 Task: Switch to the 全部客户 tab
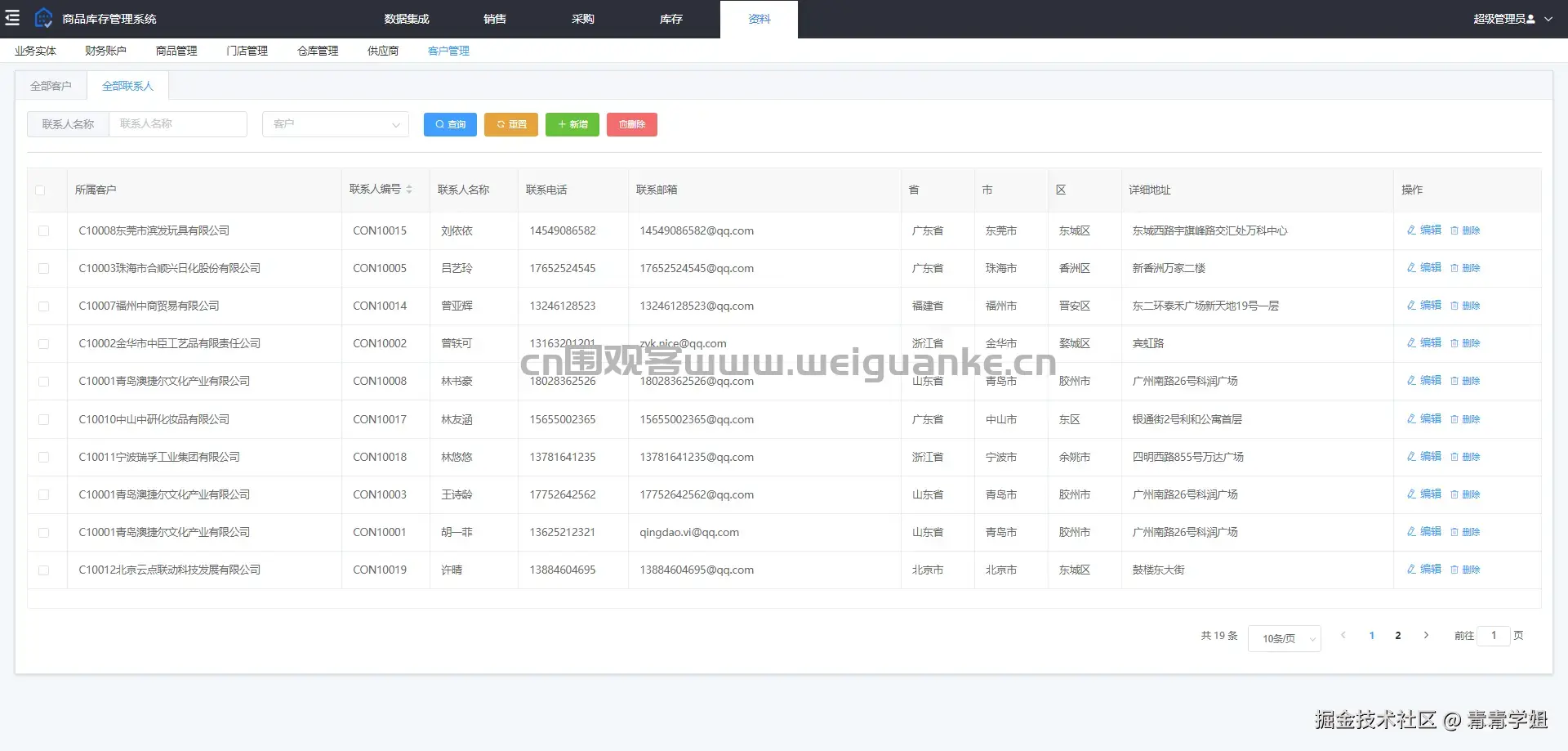click(51, 86)
